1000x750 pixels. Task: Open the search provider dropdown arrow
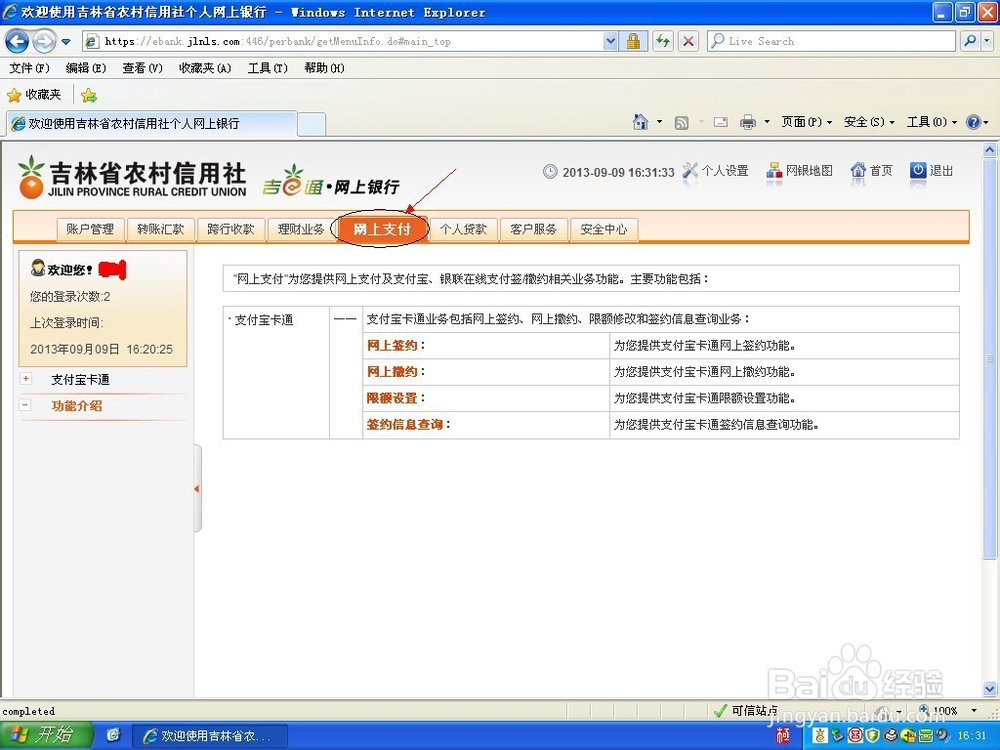point(987,41)
